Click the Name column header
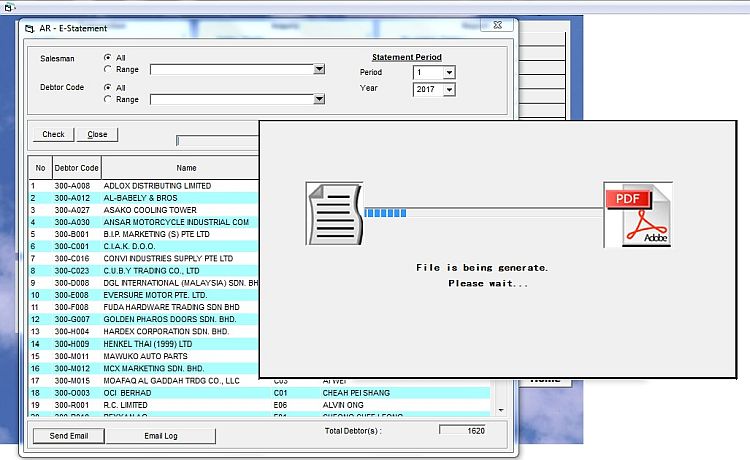Viewport: 750px width, 460px height. (186, 168)
